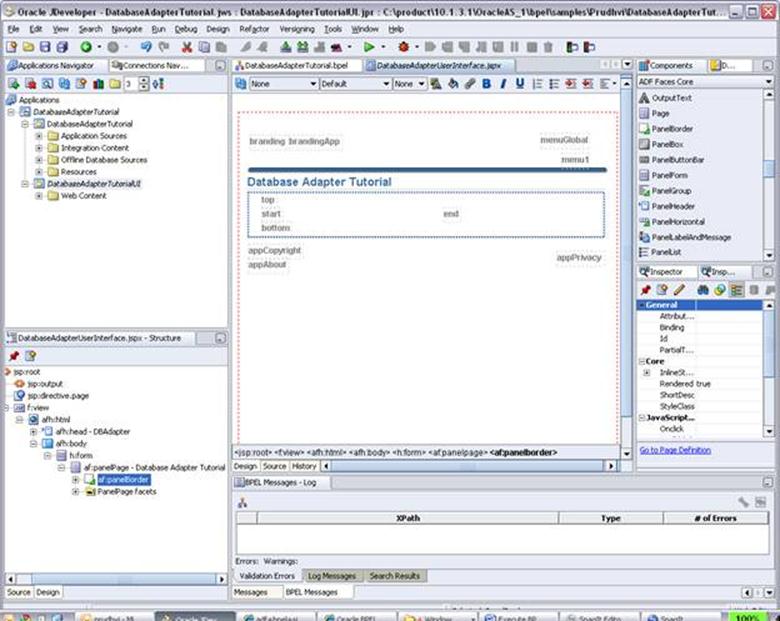Screen dimensions: 780x621
Task: Click the Copy toolbar icon
Action: click(204, 47)
